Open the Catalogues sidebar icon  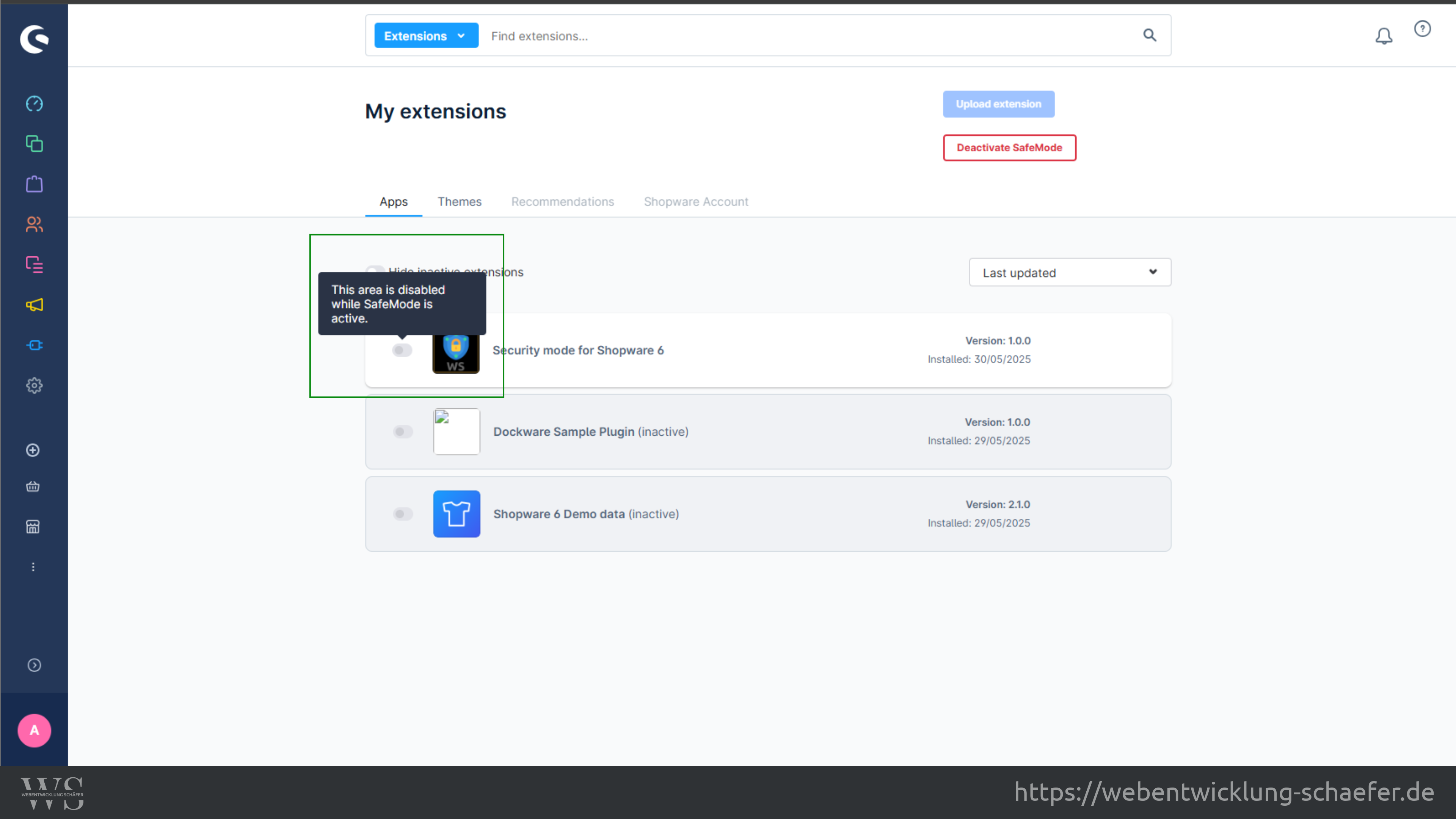35,144
